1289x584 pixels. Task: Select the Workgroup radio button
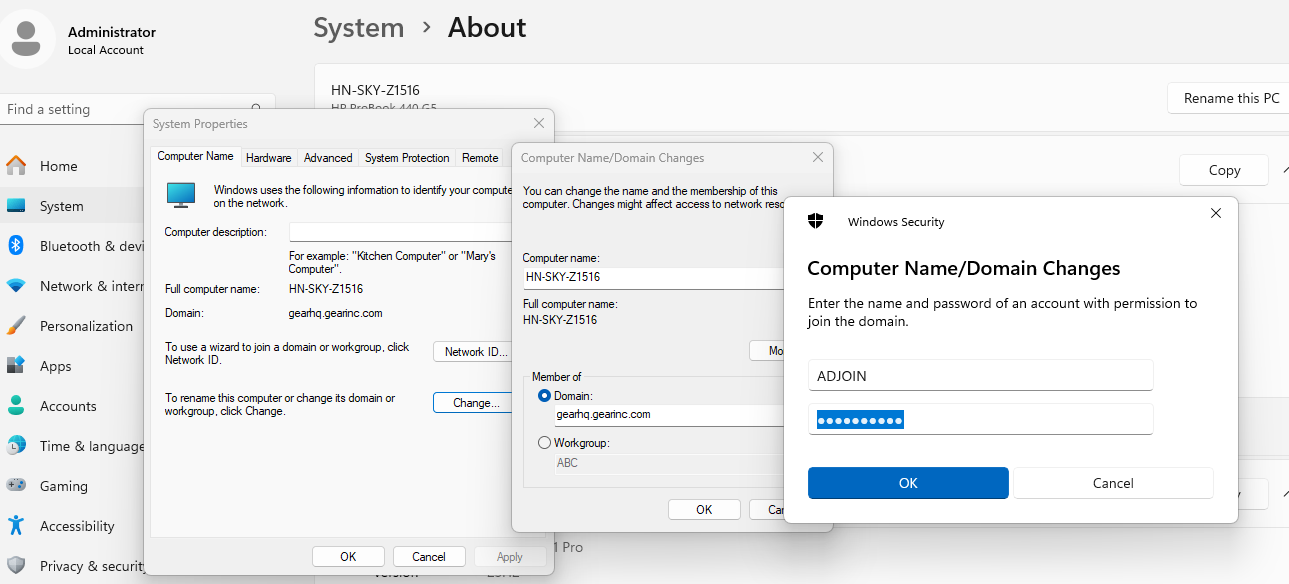544,442
